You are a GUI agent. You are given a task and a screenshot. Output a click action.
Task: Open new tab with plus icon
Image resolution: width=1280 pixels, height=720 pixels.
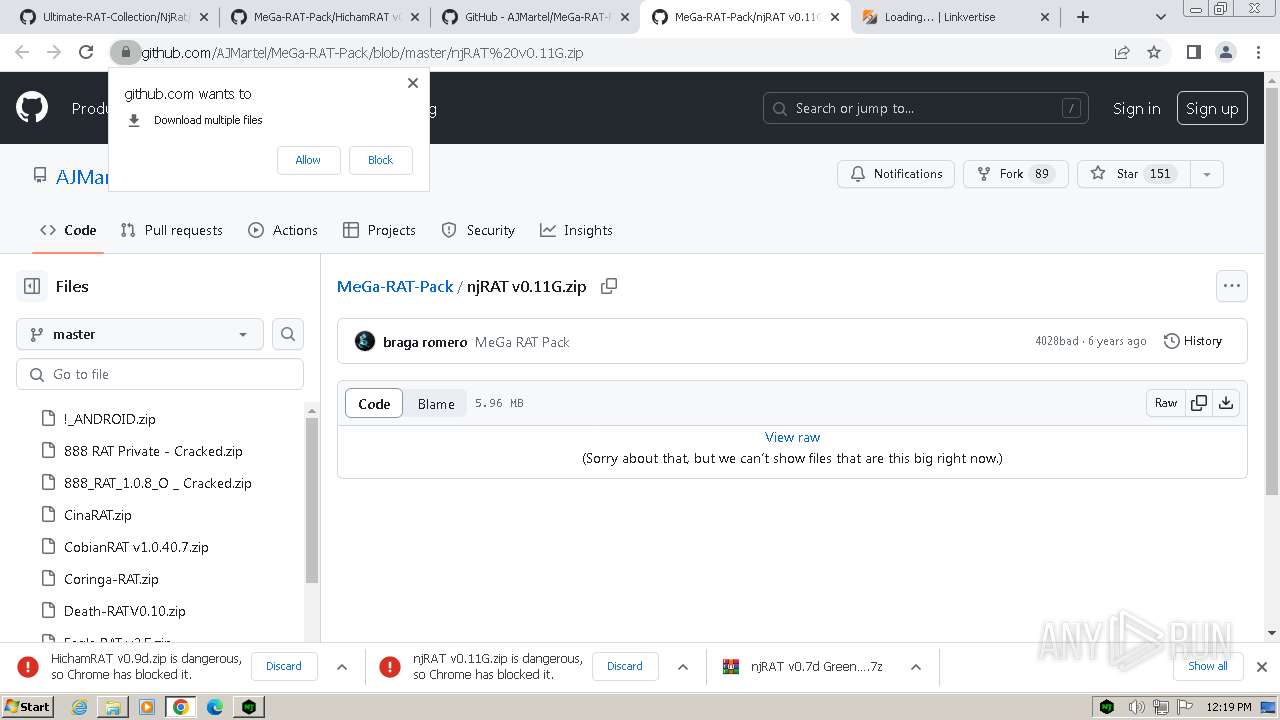[x=1083, y=17]
